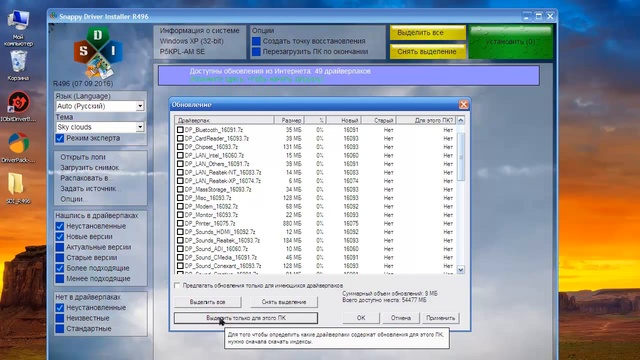Click the P5KPL-AM SE system info text
The image size is (640, 360).
[x=182, y=52]
